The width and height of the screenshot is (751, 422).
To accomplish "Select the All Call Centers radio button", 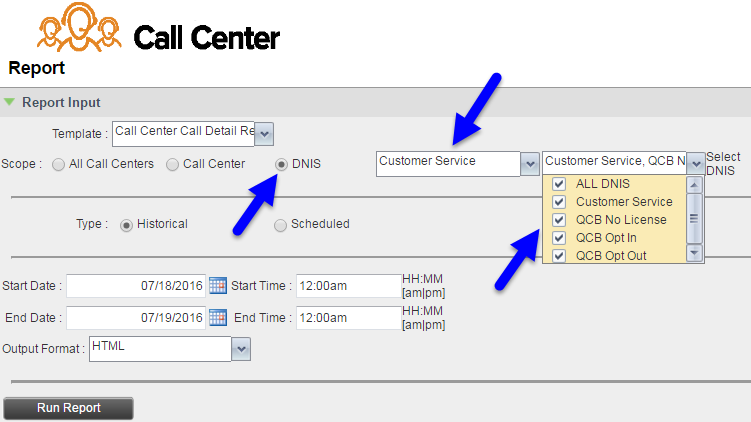I will tap(59, 164).
